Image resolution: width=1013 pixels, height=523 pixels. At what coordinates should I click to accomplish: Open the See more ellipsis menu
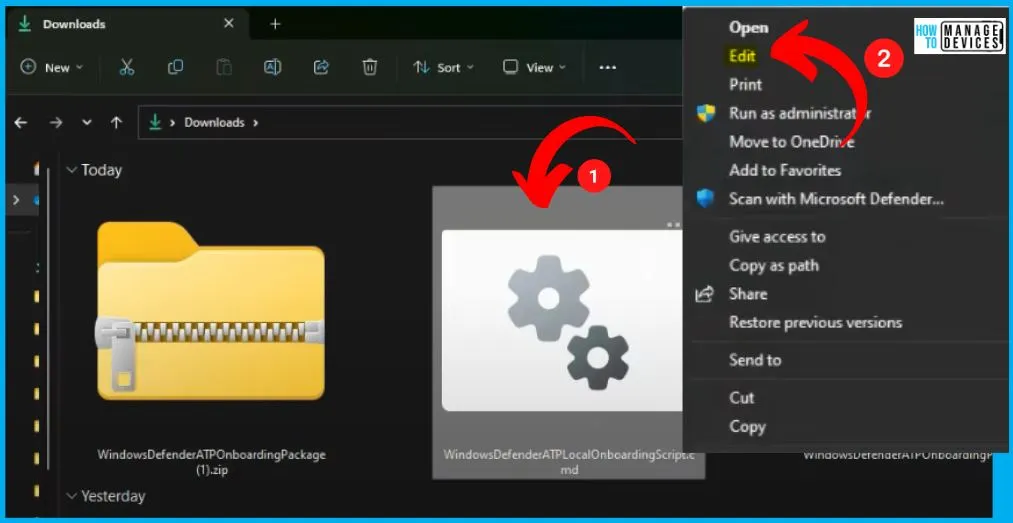point(607,67)
